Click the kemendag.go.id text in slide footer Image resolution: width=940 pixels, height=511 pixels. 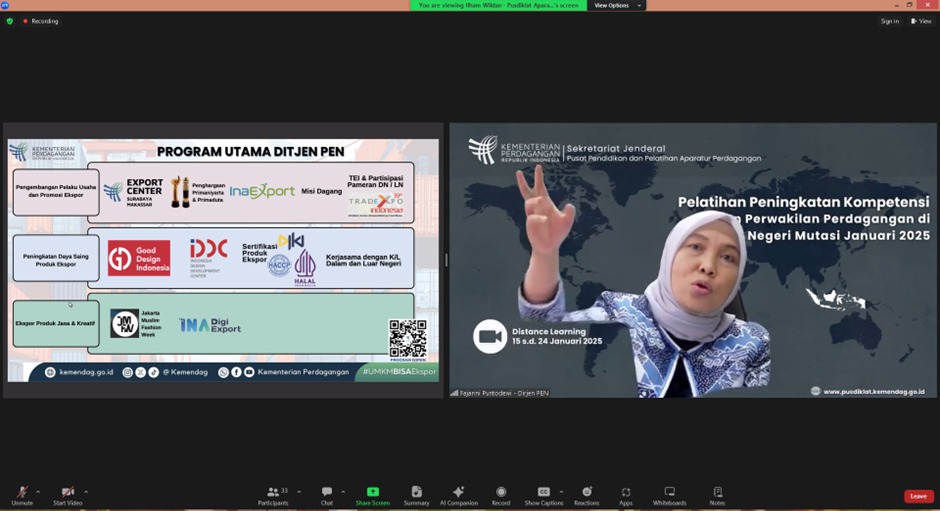(x=86, y=372)
